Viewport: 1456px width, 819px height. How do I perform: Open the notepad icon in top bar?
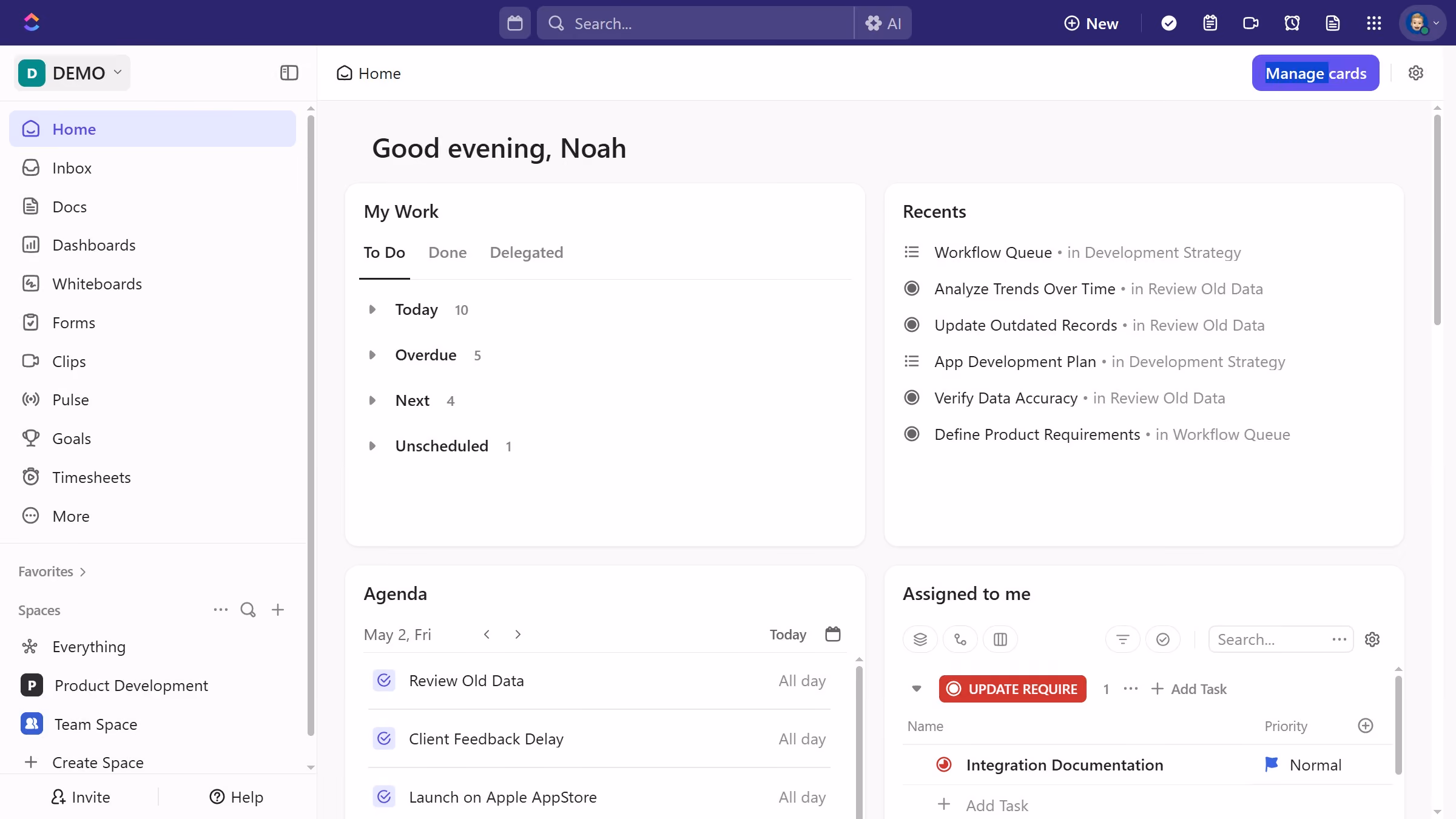pos(1210,23)
